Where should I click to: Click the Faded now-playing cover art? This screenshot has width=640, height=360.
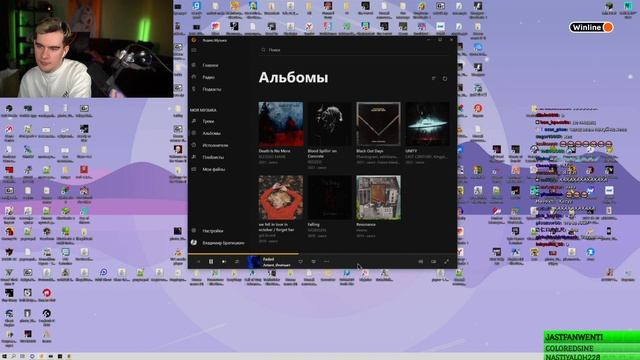click(254, 262)
